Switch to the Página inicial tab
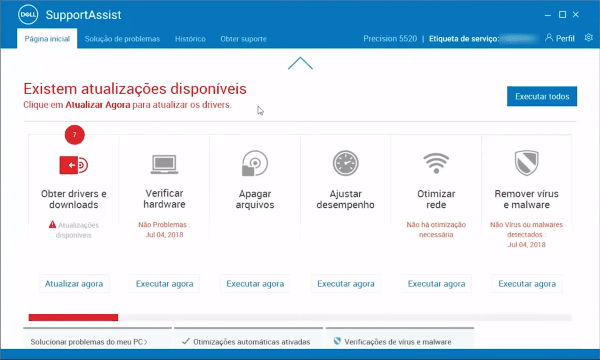This screenshot has height=360, width=600. point(47,39)
